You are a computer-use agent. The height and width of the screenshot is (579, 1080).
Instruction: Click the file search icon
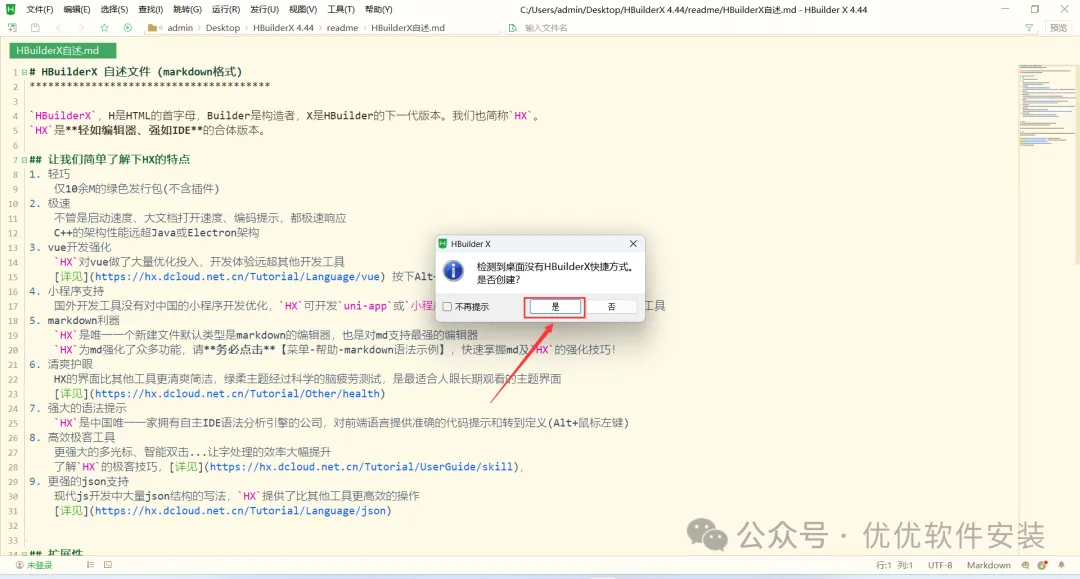(x=512, y=28)
